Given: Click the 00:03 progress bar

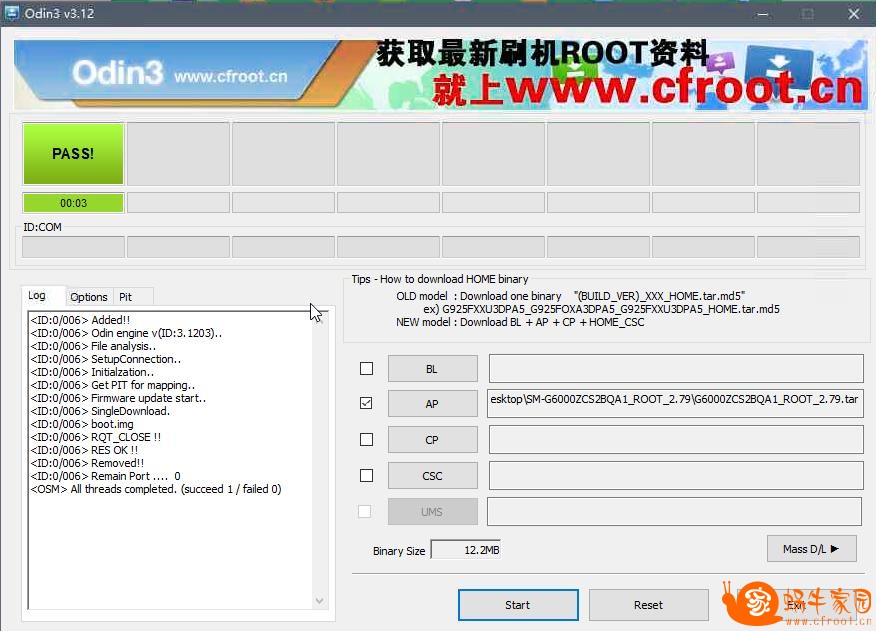Looking at the screenshot, I should [73, 203].
